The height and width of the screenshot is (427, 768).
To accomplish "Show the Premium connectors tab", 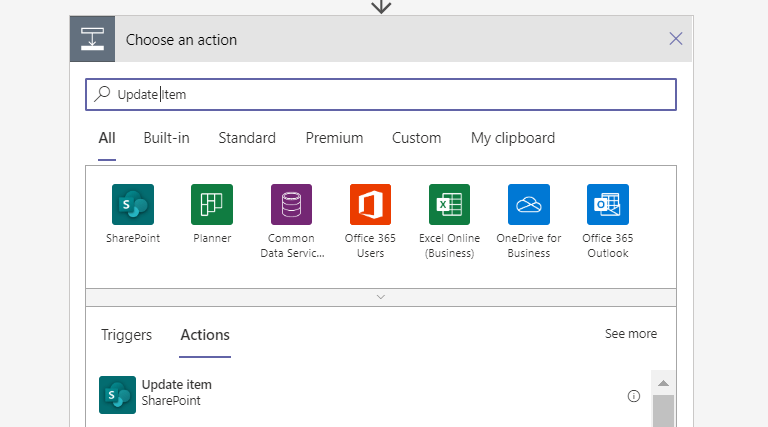I will (x=334, y=138).
